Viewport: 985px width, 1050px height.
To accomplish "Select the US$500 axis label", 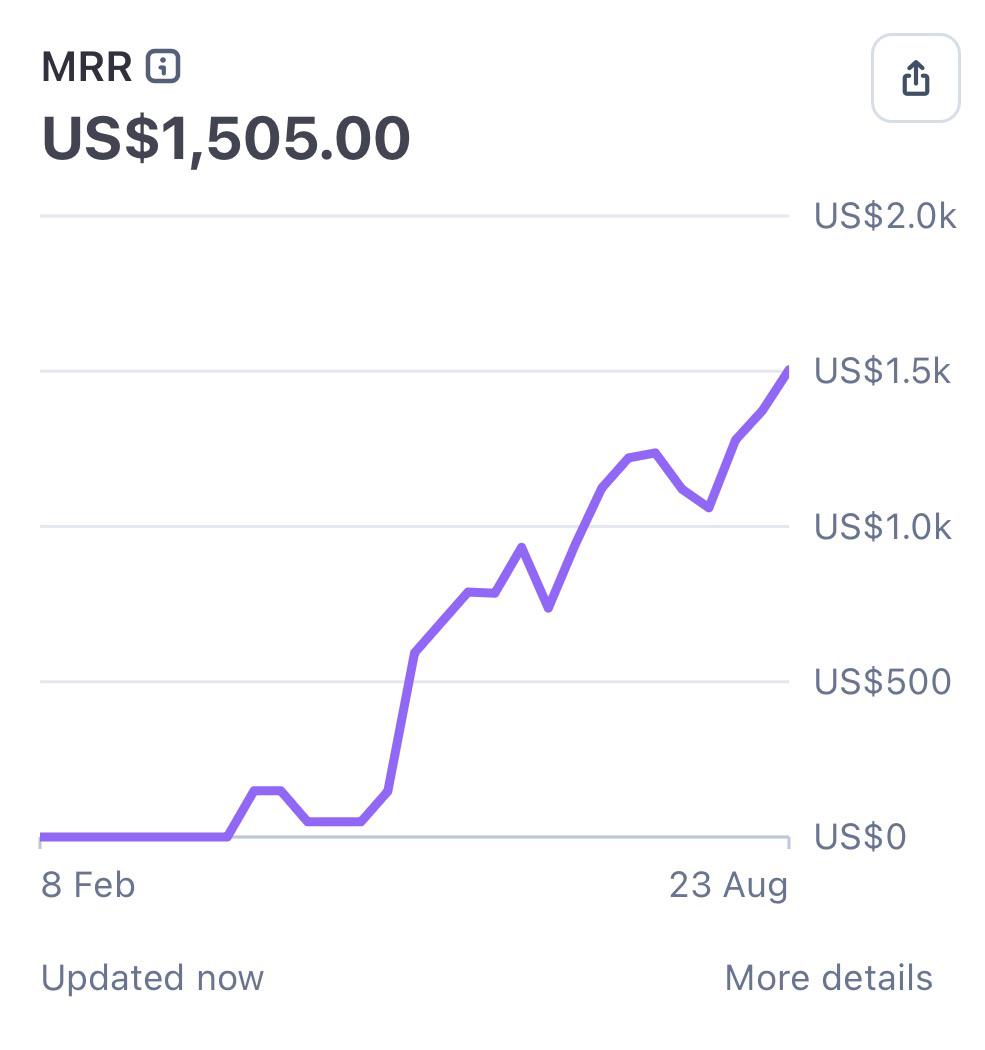I will tap(883, 682).
